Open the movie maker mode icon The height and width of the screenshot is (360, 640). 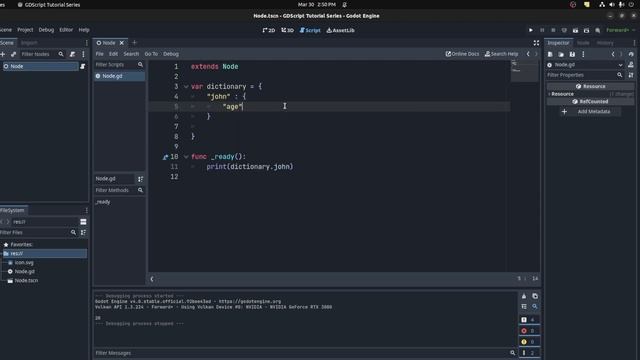pos(598,30)
